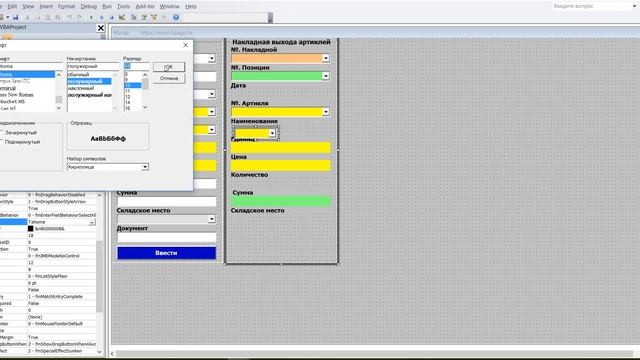Click the Save icon in the toolbar
The height and width of the screenshot is (360, 640).
point(16,18)
